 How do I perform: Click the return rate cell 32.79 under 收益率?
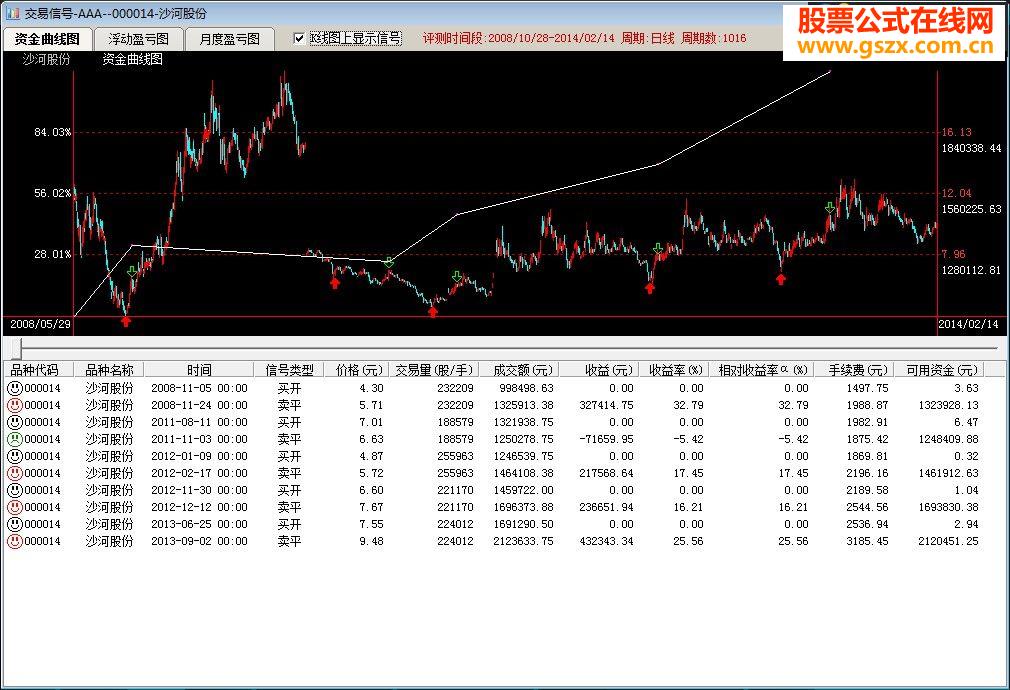point(688,405)
